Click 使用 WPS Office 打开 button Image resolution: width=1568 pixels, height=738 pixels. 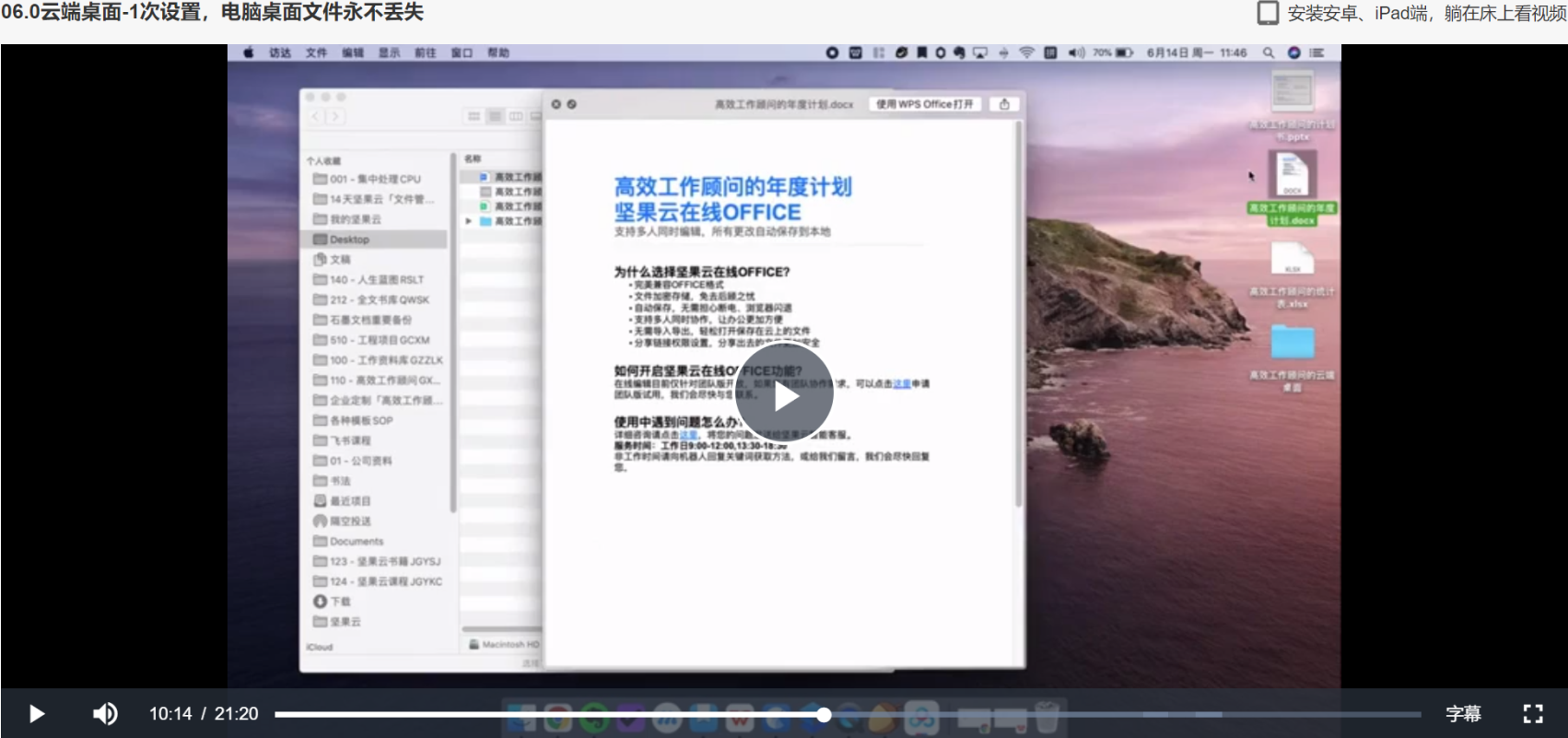point(924,104)
